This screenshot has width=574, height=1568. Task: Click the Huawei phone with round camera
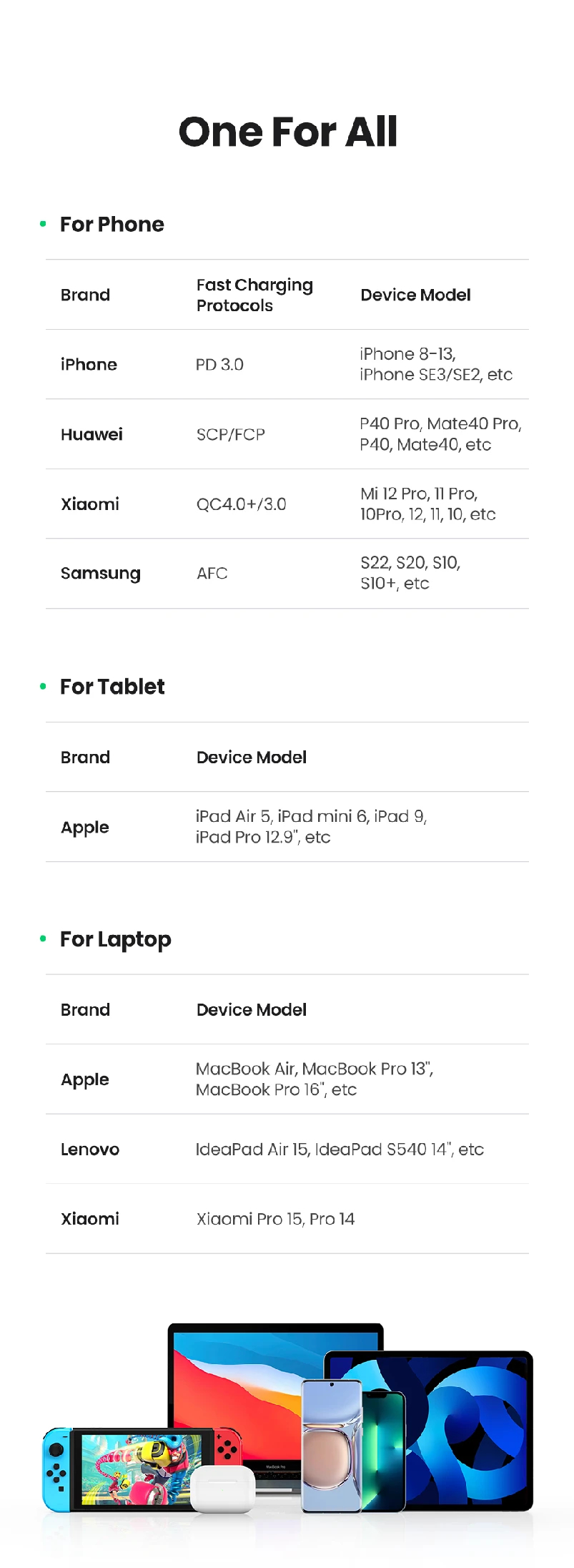pos(332,1446)
